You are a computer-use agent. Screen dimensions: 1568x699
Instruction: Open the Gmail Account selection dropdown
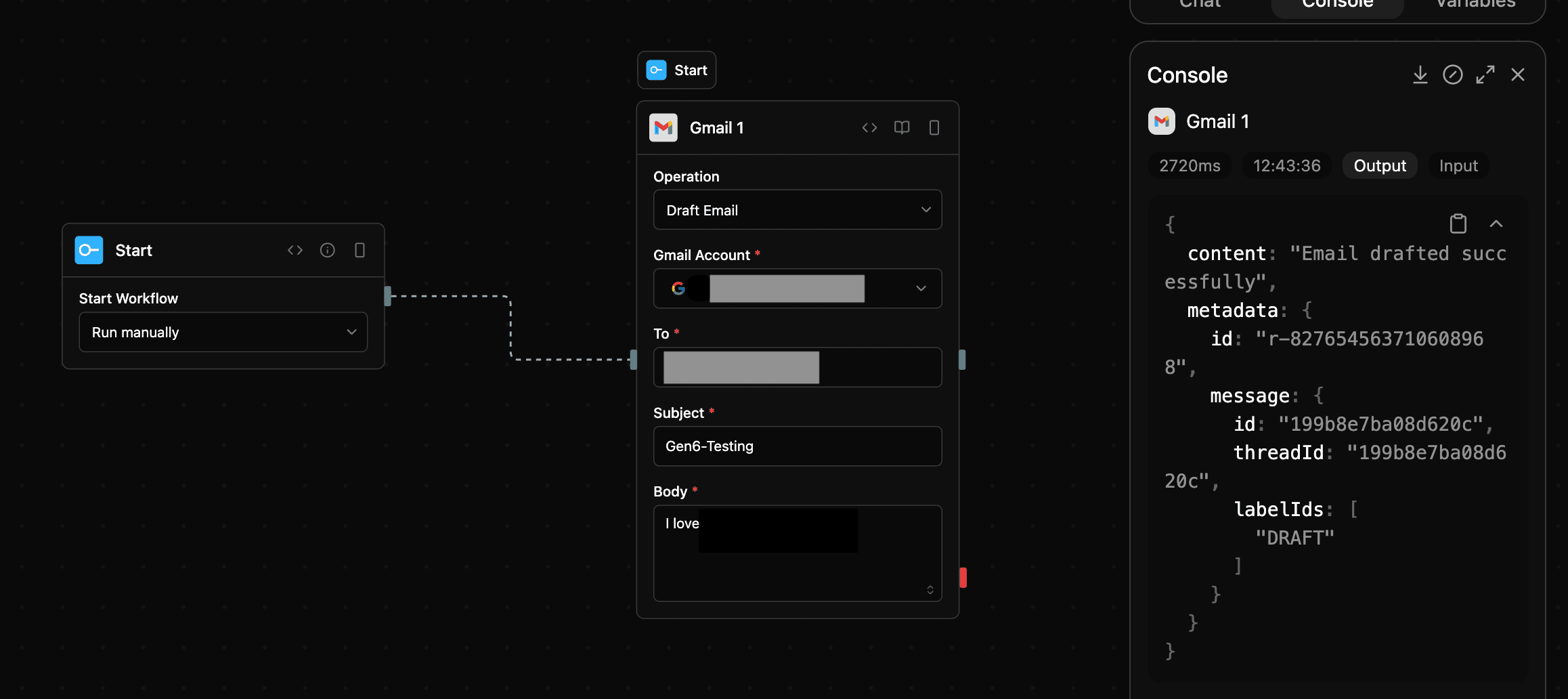point(798,289)
